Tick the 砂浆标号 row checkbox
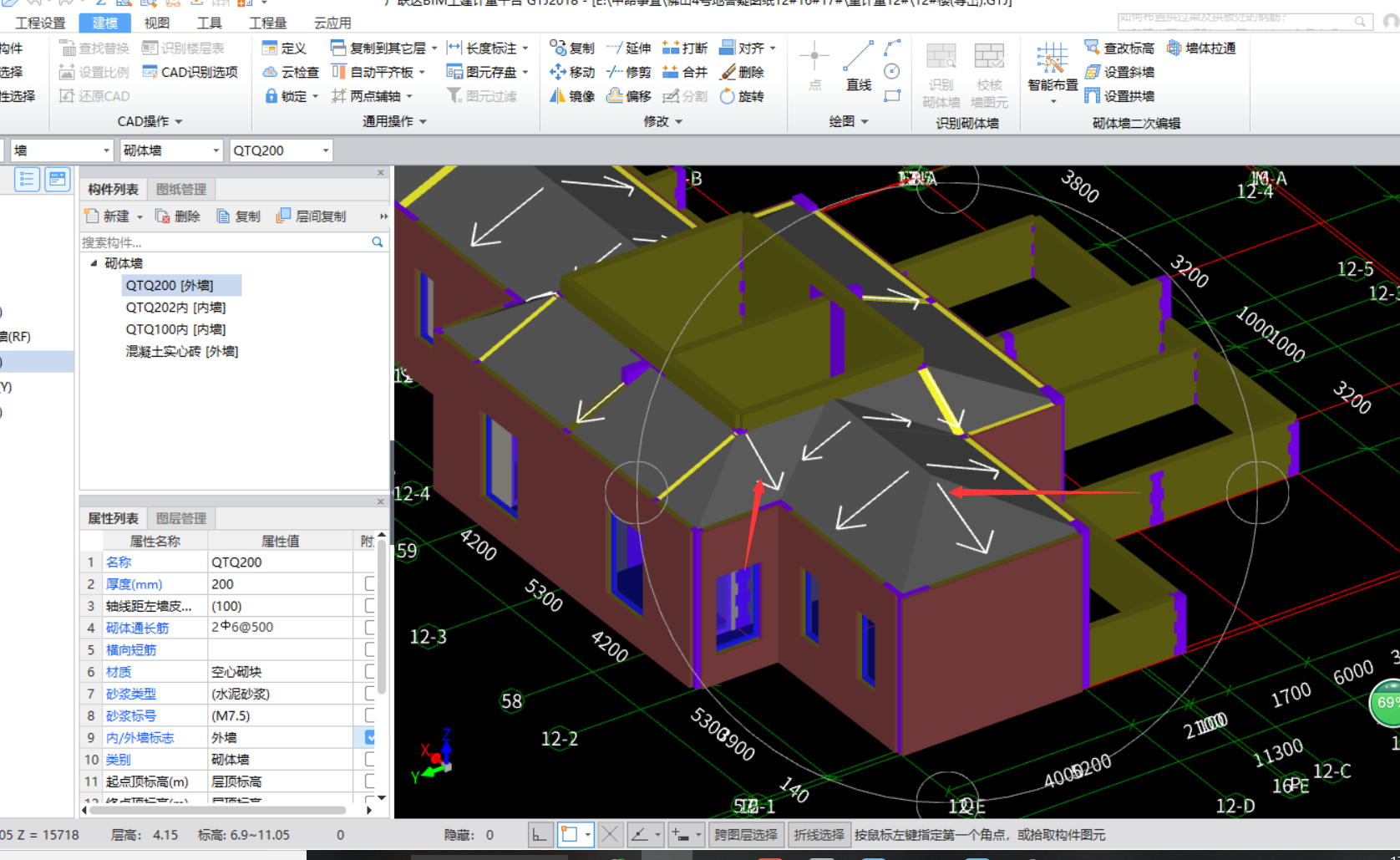 (370, 715)
